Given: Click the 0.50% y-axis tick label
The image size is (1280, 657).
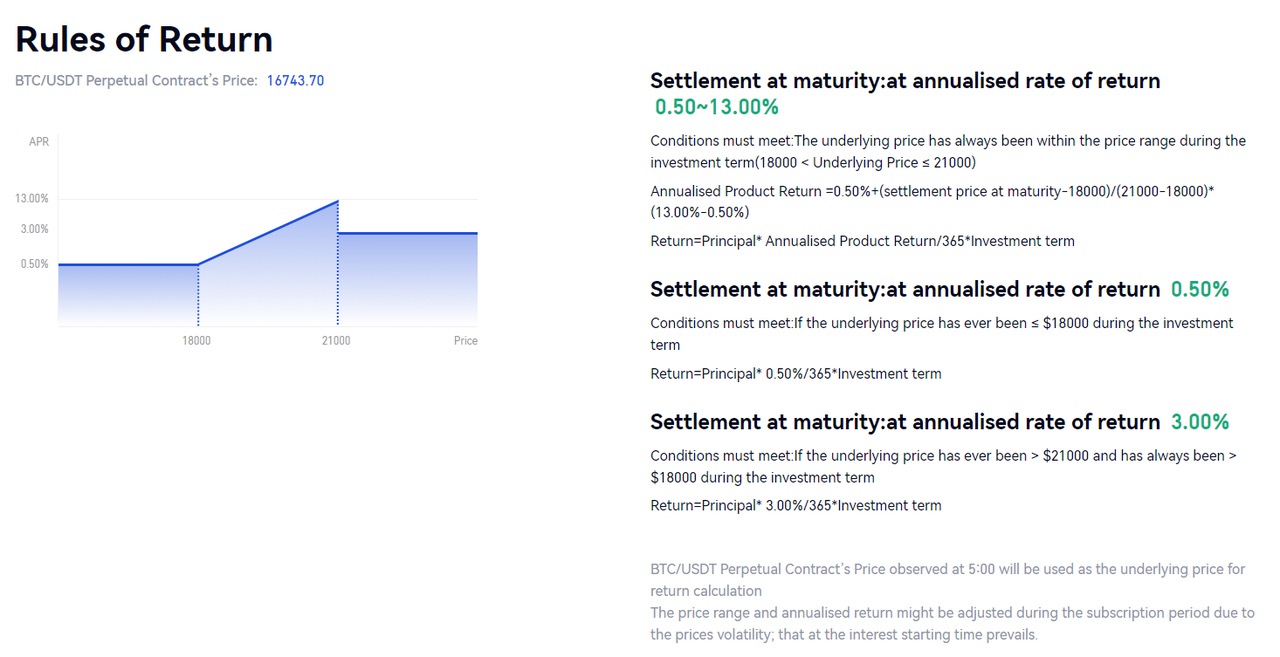Looking at the screenshot, I should [x=35, y=264].
